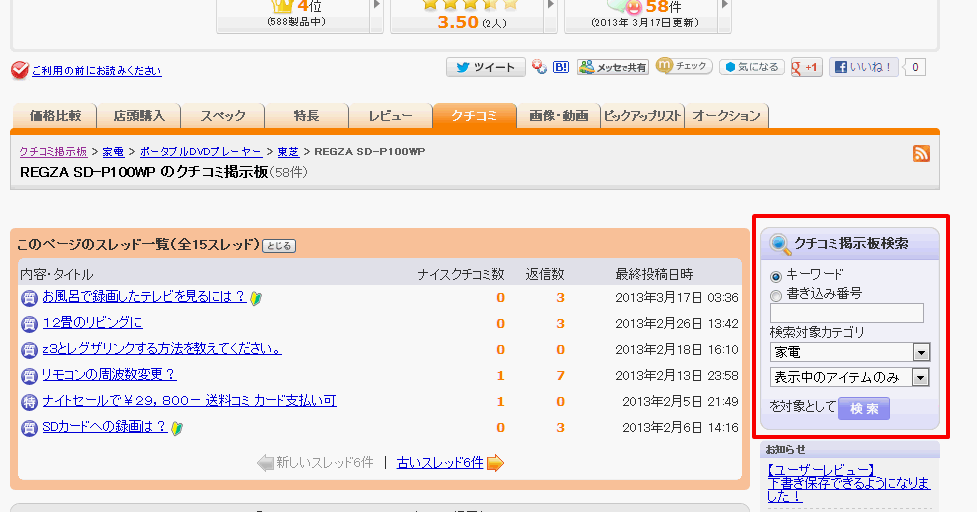This screenshot has width=977, height=512.
Task: Go to 古いスレッド6件 link
Action: 440,463
